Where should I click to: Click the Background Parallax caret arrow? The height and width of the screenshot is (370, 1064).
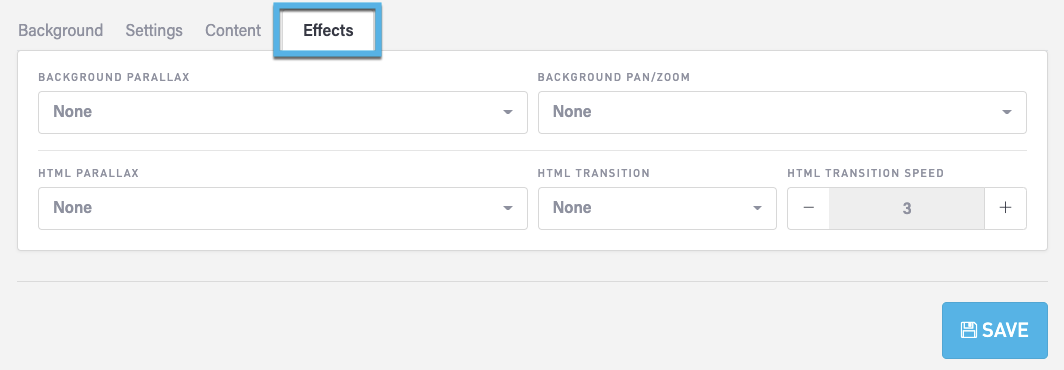(508, 112)
